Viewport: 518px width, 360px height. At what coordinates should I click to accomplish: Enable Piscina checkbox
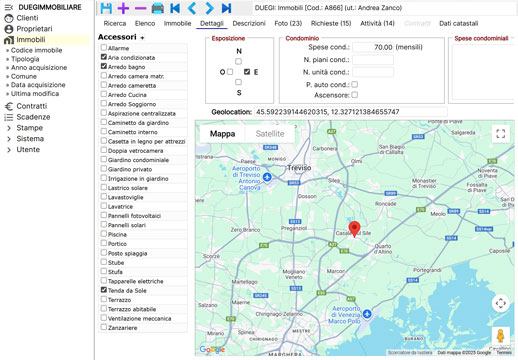pos(104,234)
